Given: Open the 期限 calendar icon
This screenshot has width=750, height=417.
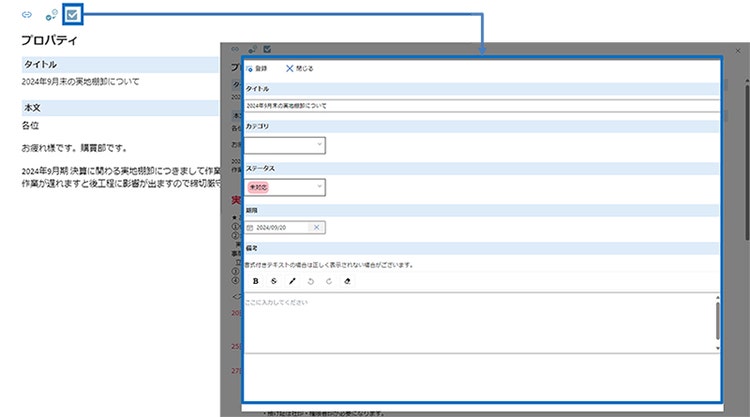Looking at the screenshot, I should 250,228.
